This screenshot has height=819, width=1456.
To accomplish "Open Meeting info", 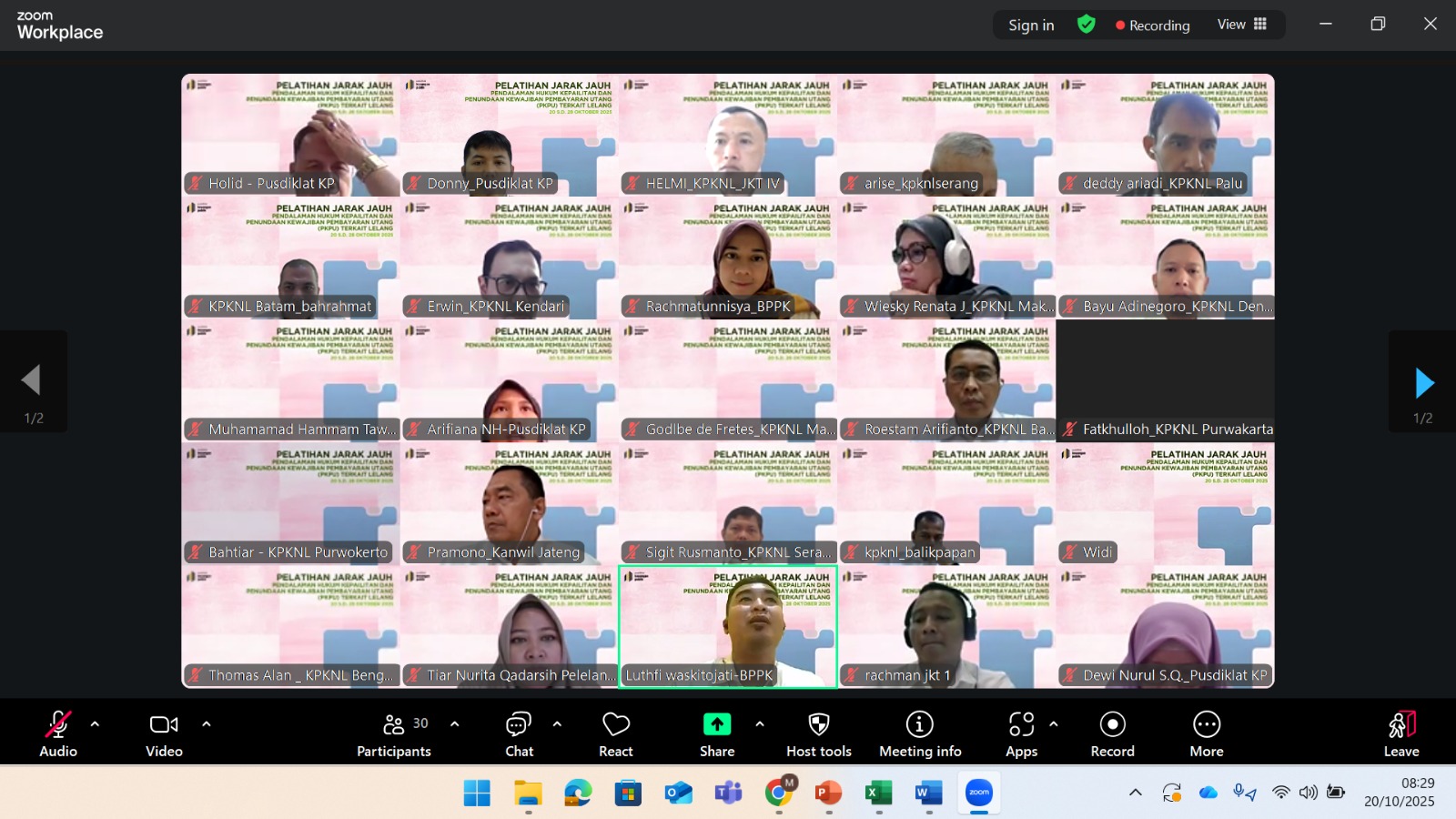I will point(920,733).
